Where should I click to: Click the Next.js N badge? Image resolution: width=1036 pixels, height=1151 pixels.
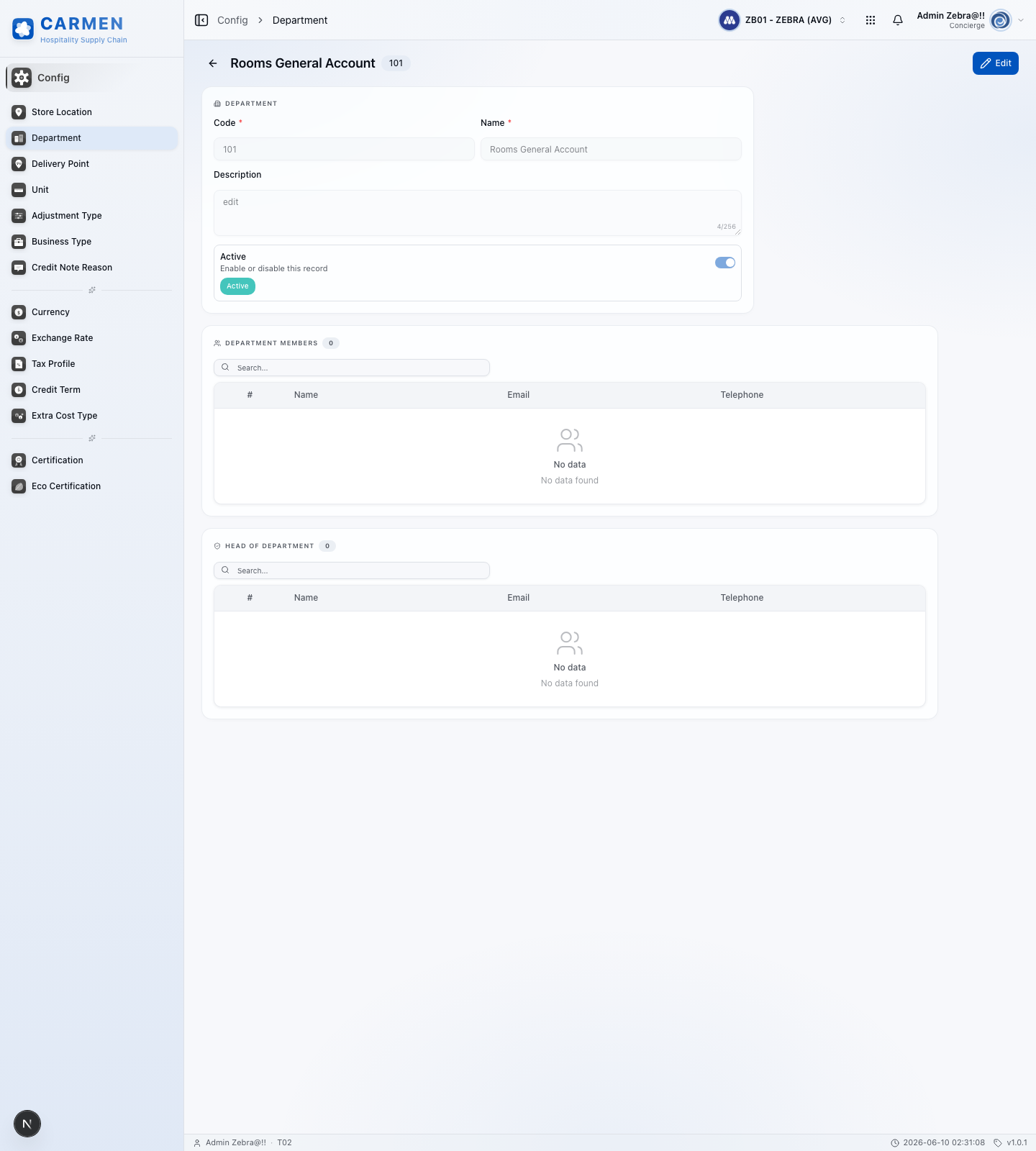(27, 1124)
